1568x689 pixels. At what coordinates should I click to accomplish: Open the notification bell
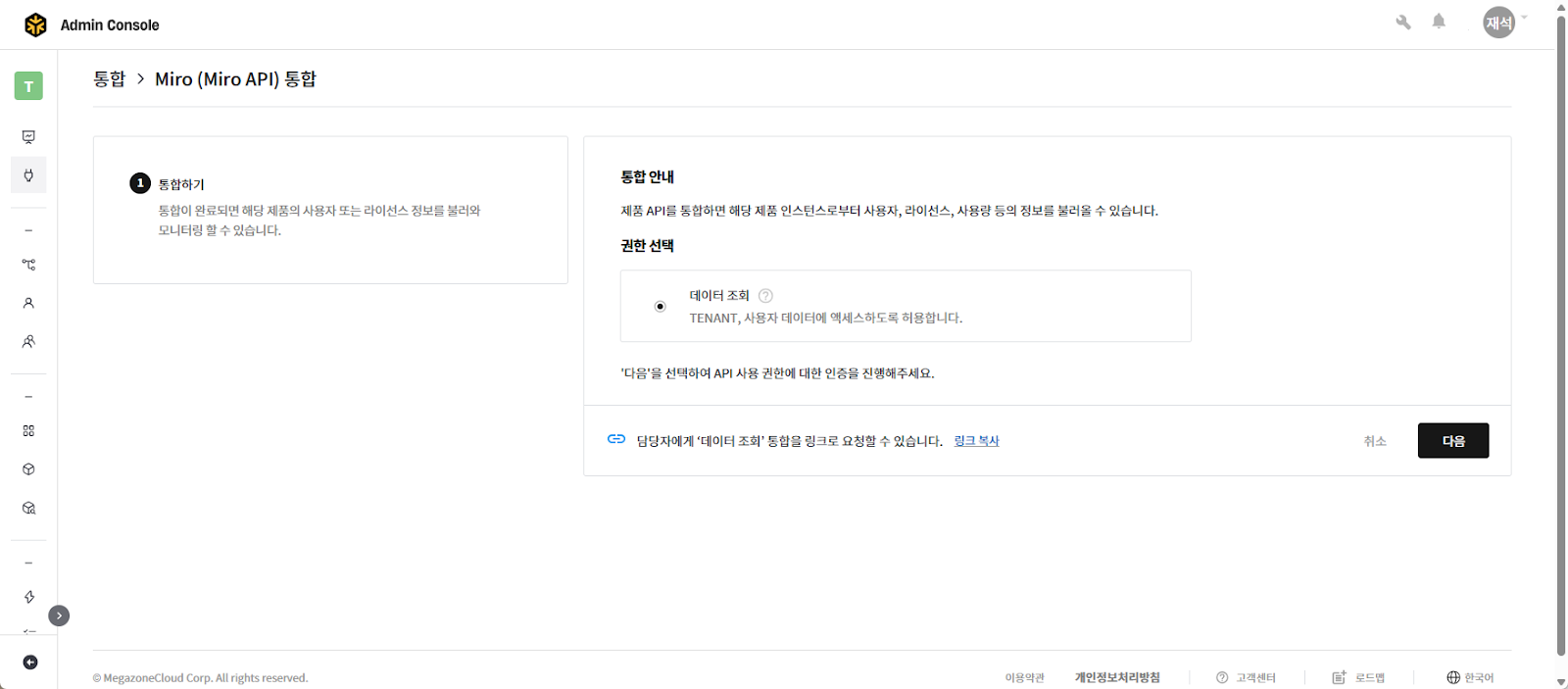[1439, 22]
